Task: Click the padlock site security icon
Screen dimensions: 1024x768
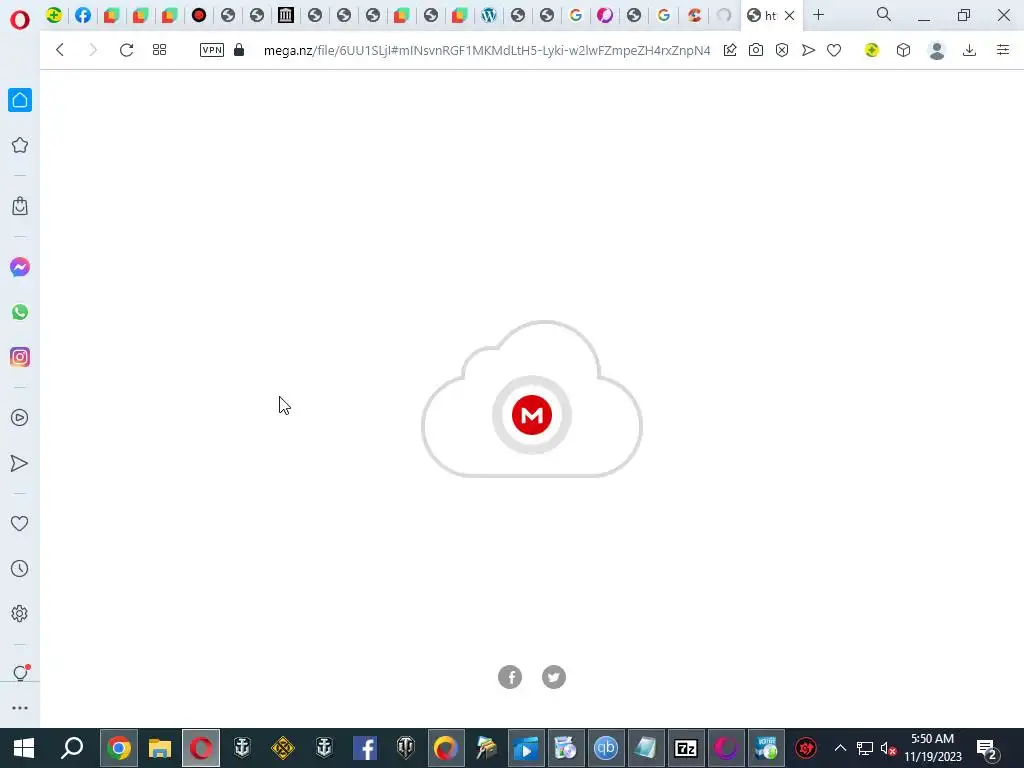Action: pos(239,50)
